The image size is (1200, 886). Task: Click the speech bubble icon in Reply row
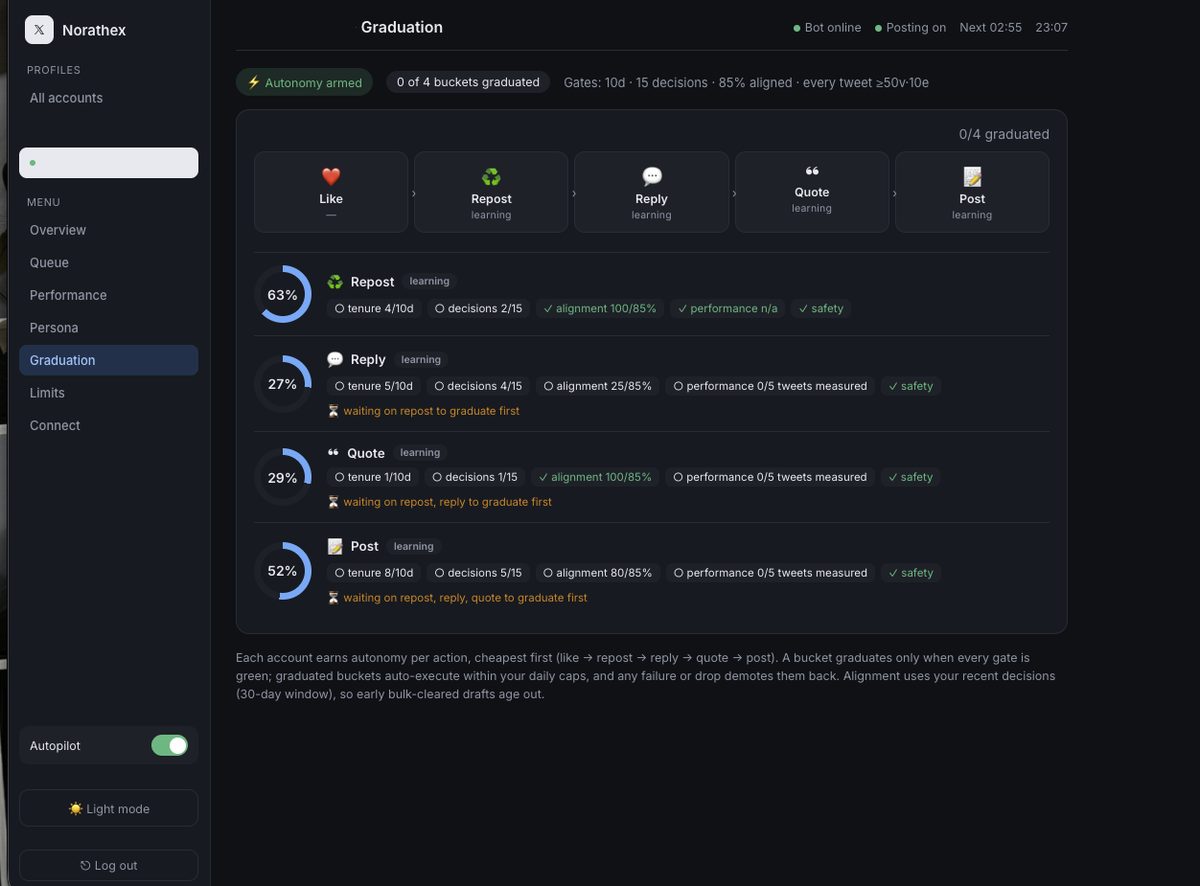pos(335,359)
